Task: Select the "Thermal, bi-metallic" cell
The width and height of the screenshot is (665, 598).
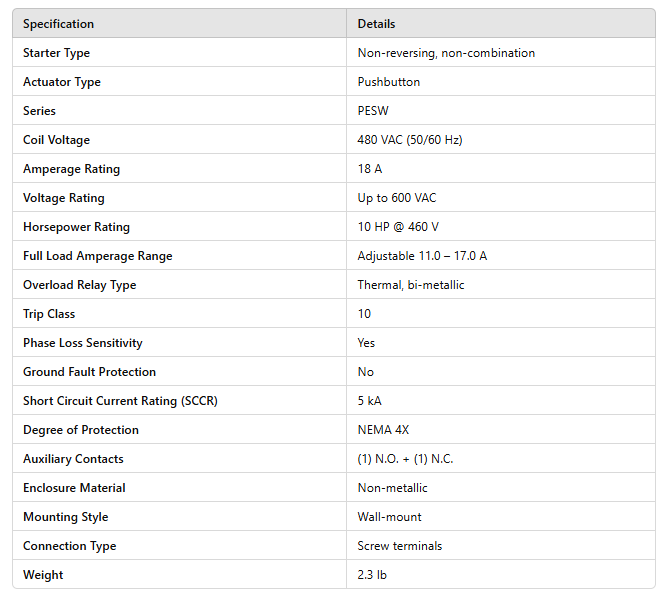Action: [x=411, y=285]
